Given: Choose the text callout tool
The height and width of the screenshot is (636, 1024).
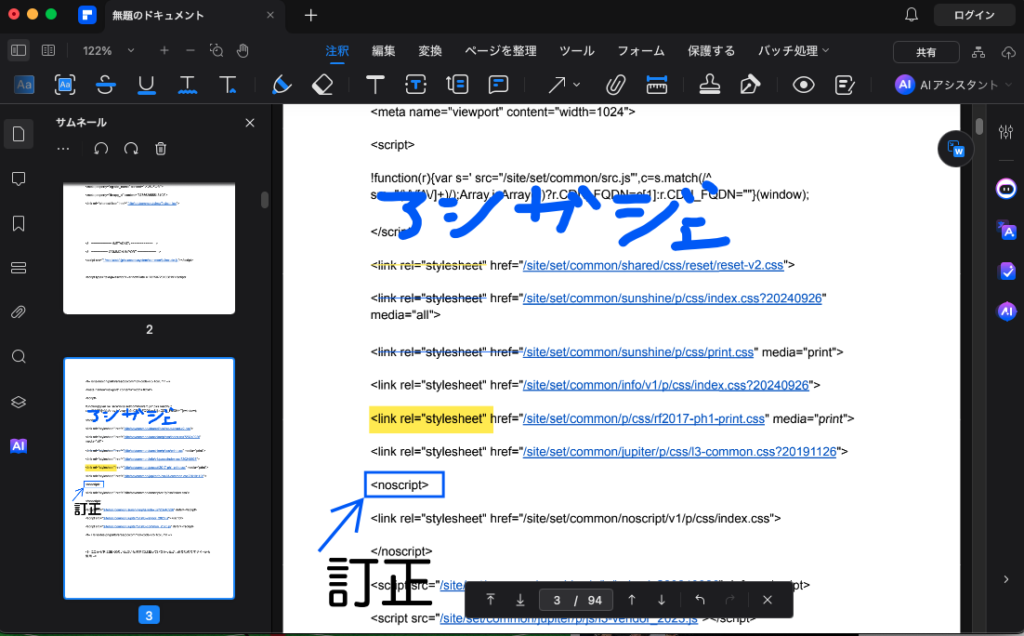Looking at the screenshot, I should [x=457, y=85].
